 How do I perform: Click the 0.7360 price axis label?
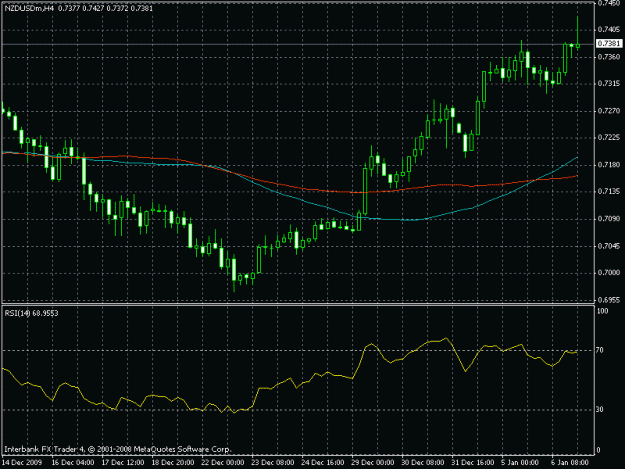[609, 57]
